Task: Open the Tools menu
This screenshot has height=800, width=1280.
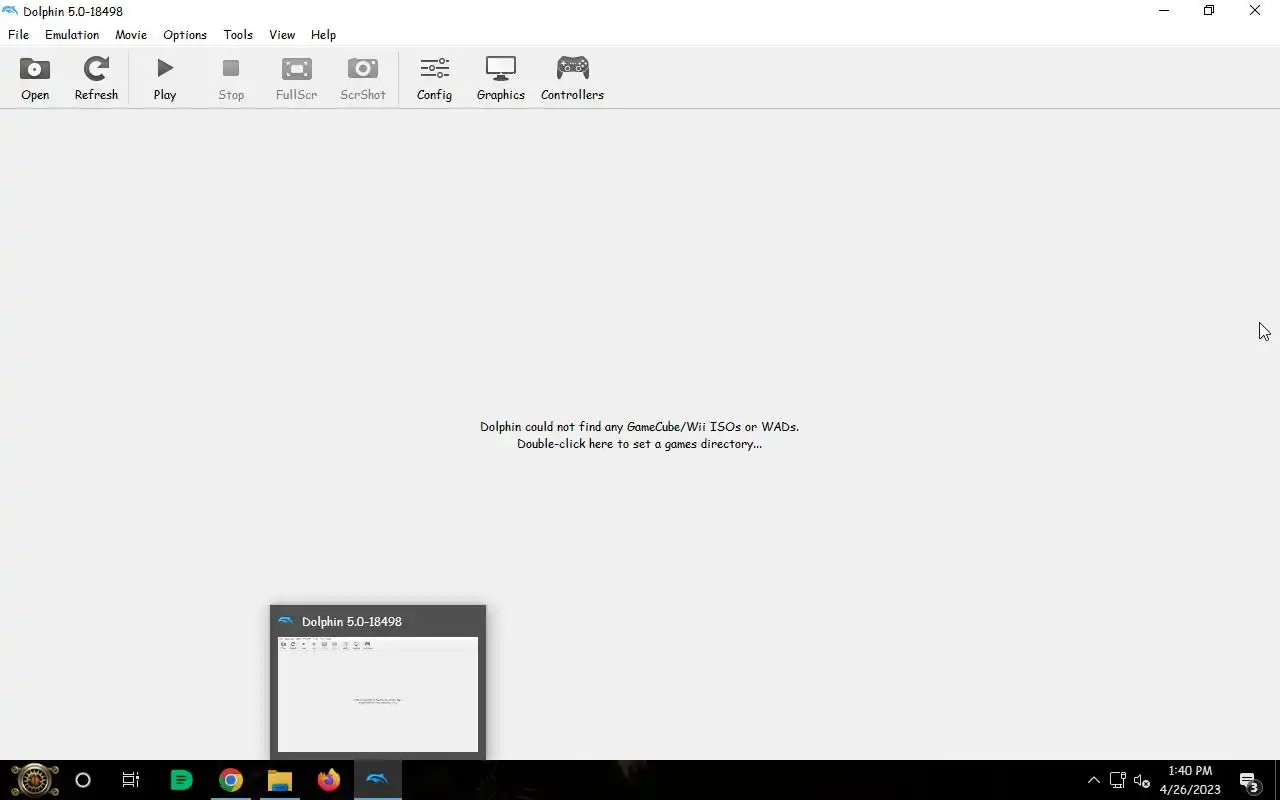Action: [x=238, y=34]
